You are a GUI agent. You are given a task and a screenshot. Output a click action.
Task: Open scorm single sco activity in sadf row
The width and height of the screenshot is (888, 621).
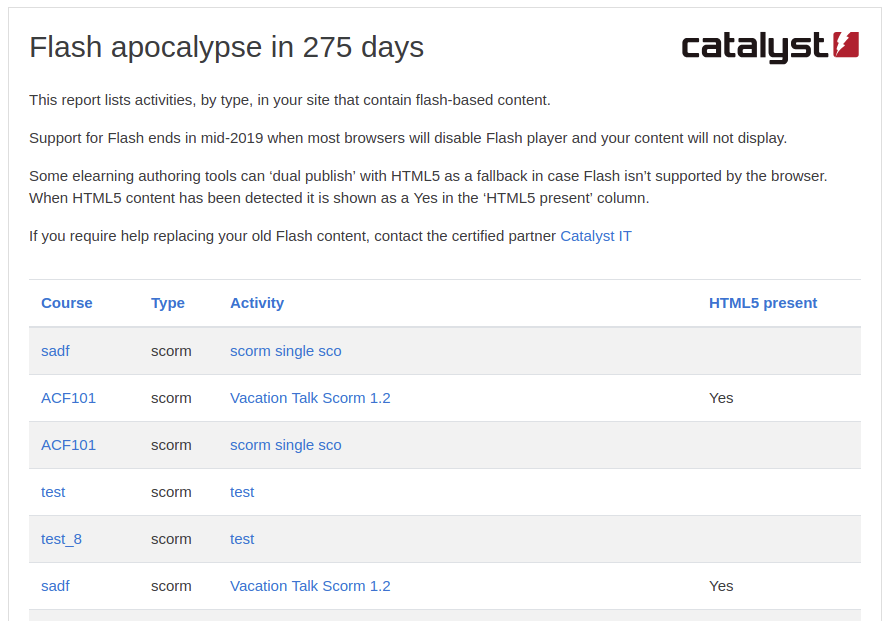(x=285, y=351)
